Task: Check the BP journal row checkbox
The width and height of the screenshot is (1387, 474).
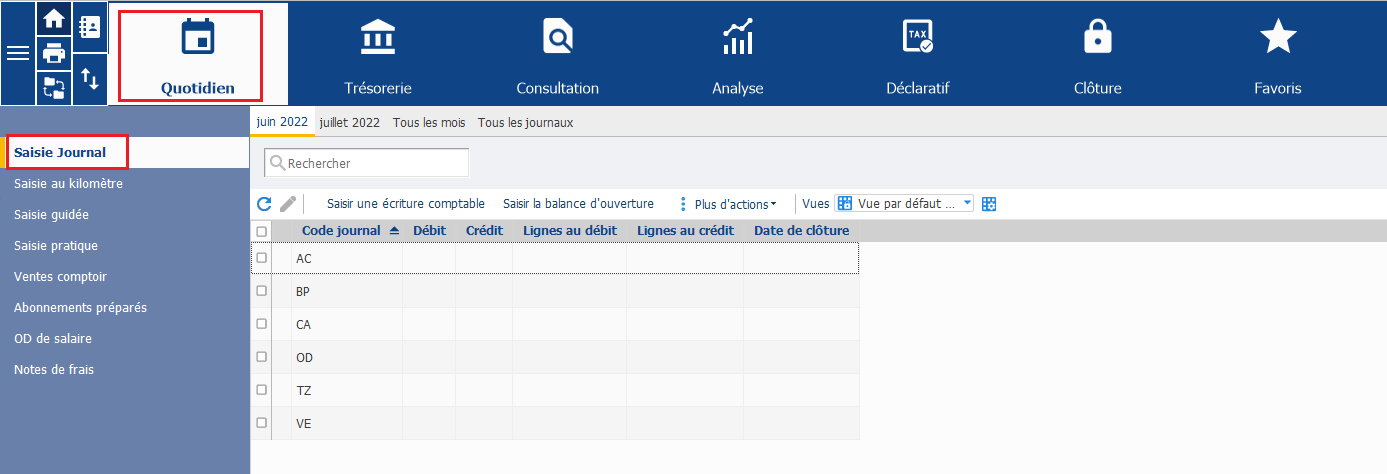Action: 262,291
